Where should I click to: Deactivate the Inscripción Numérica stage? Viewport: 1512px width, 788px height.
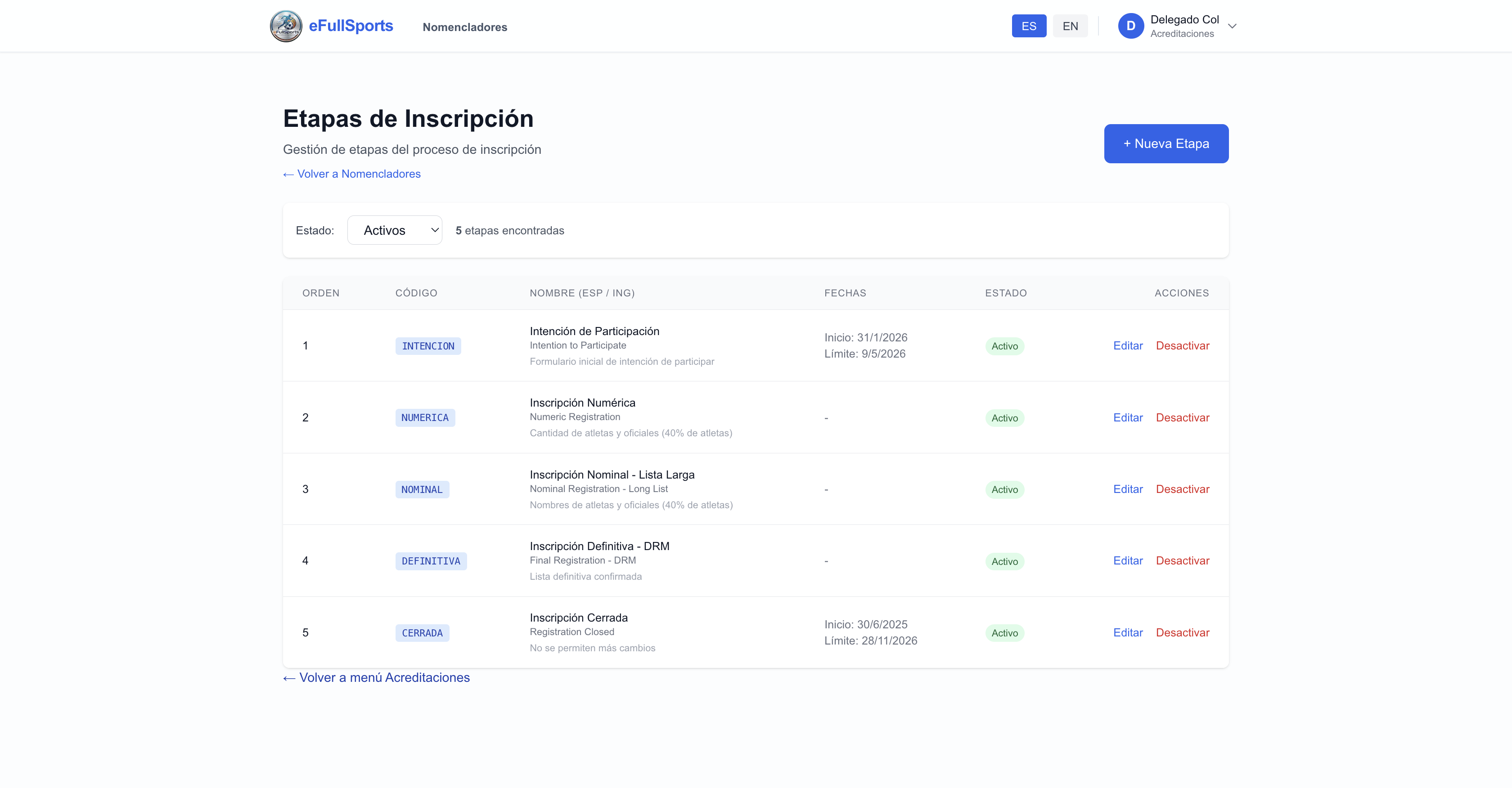(1182, 417)
